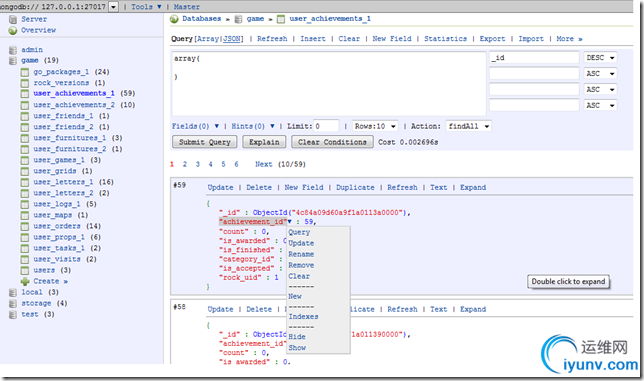Click the user_tasks_1 collection table icon
Screen dimensions: 644x381
25,248
